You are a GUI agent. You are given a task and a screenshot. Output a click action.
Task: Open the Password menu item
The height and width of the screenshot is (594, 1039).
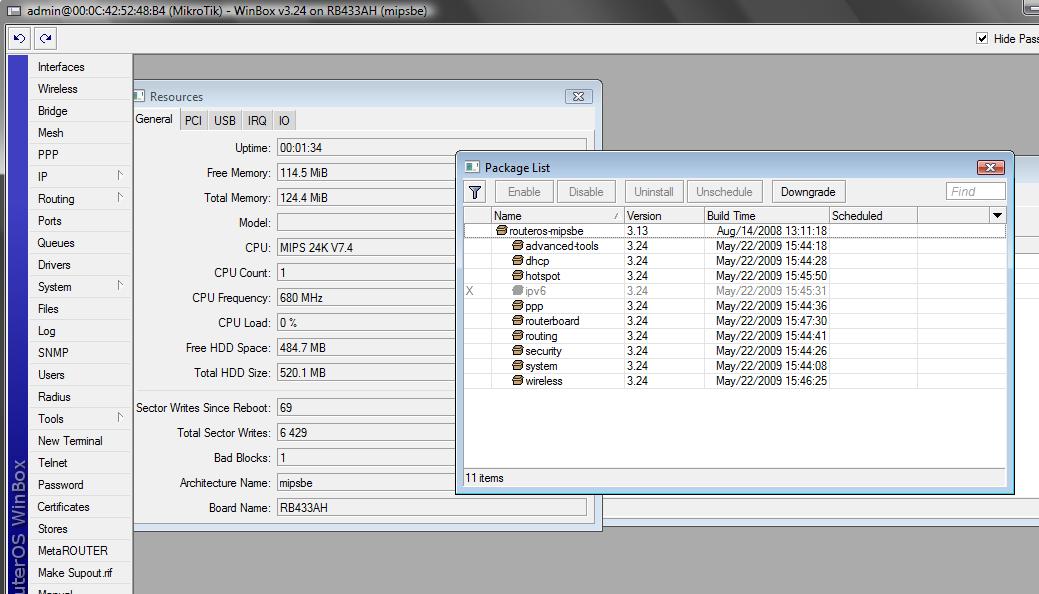[60, 485]
